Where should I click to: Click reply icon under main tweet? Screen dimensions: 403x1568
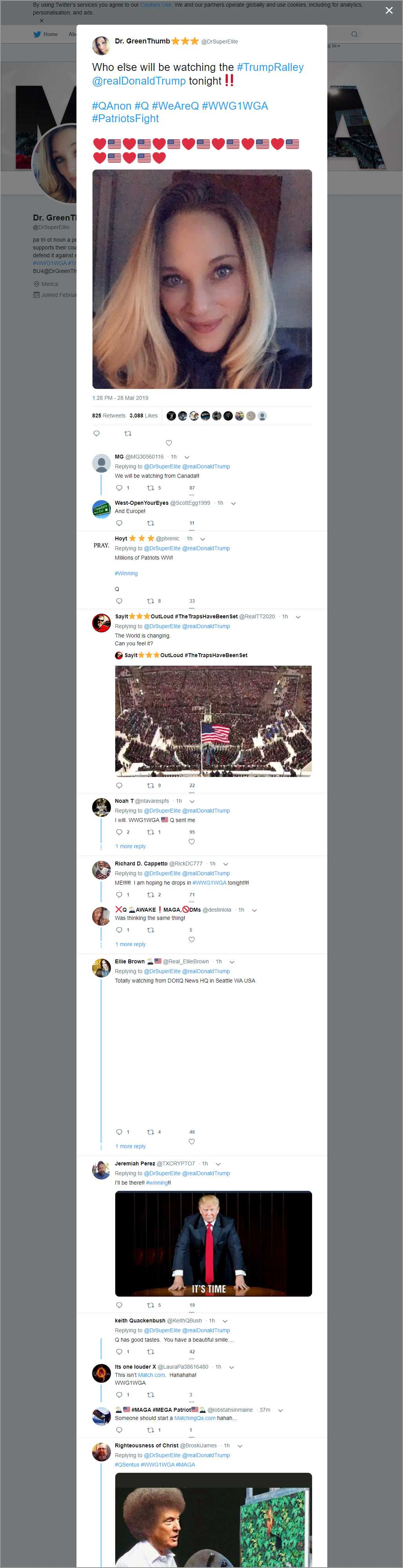point(96,434)
